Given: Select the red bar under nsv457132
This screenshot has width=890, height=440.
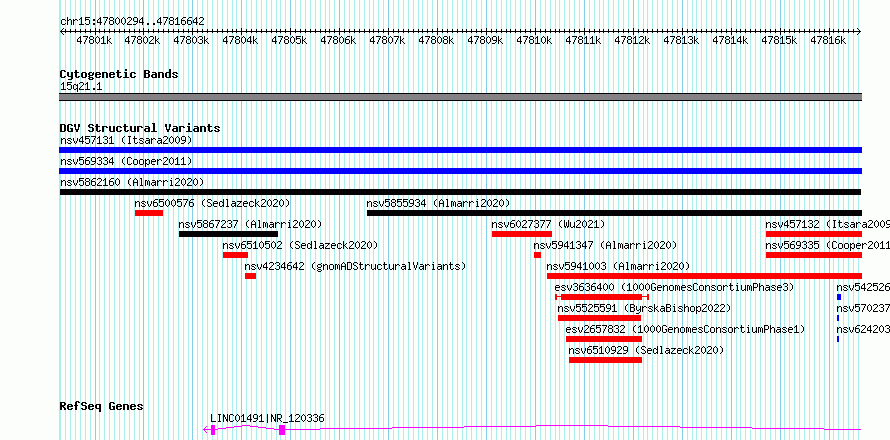Looking at the screenshot, I should [813, 234].
